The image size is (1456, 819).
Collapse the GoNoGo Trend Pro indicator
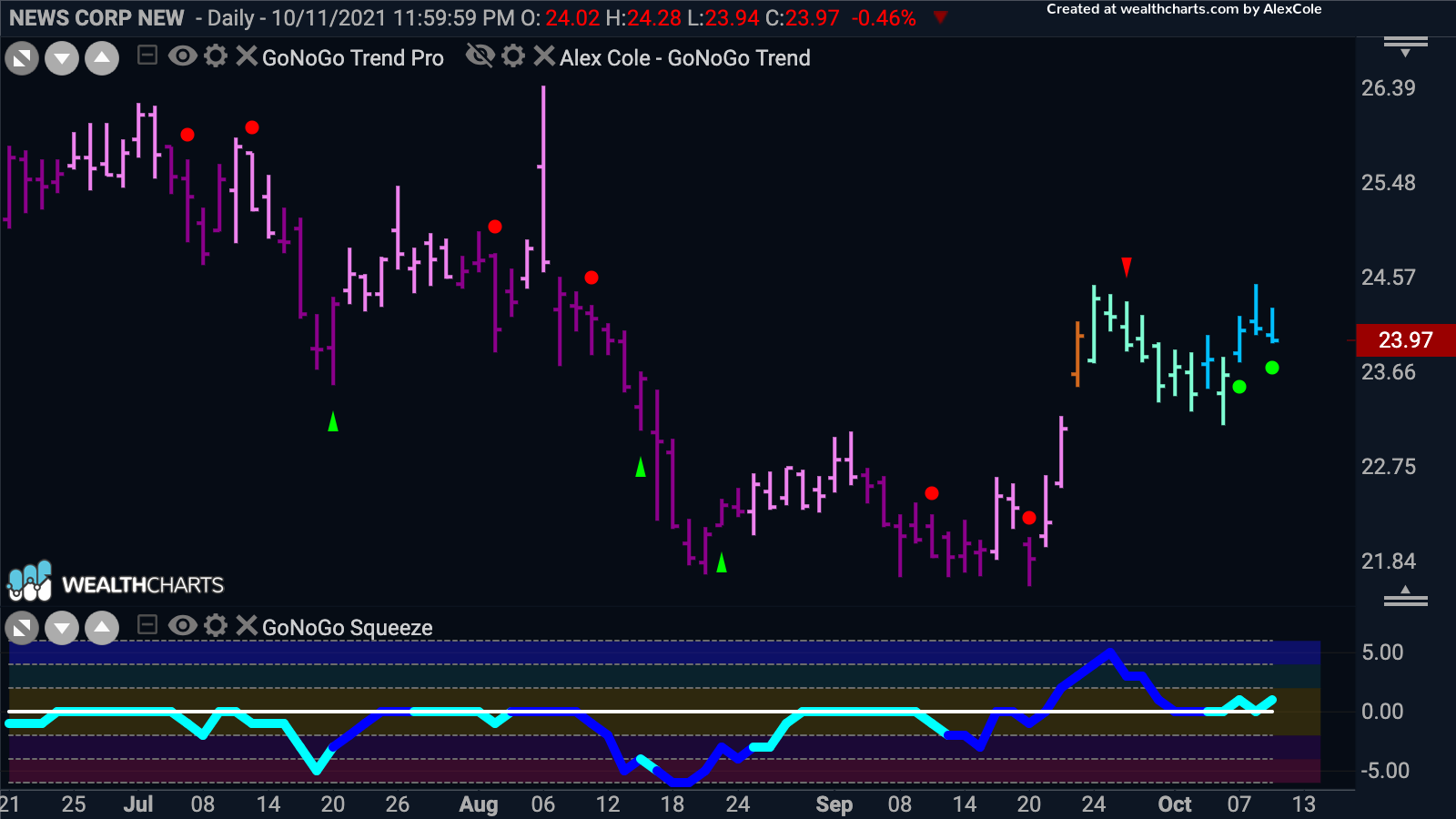click(x=147, y=56)
